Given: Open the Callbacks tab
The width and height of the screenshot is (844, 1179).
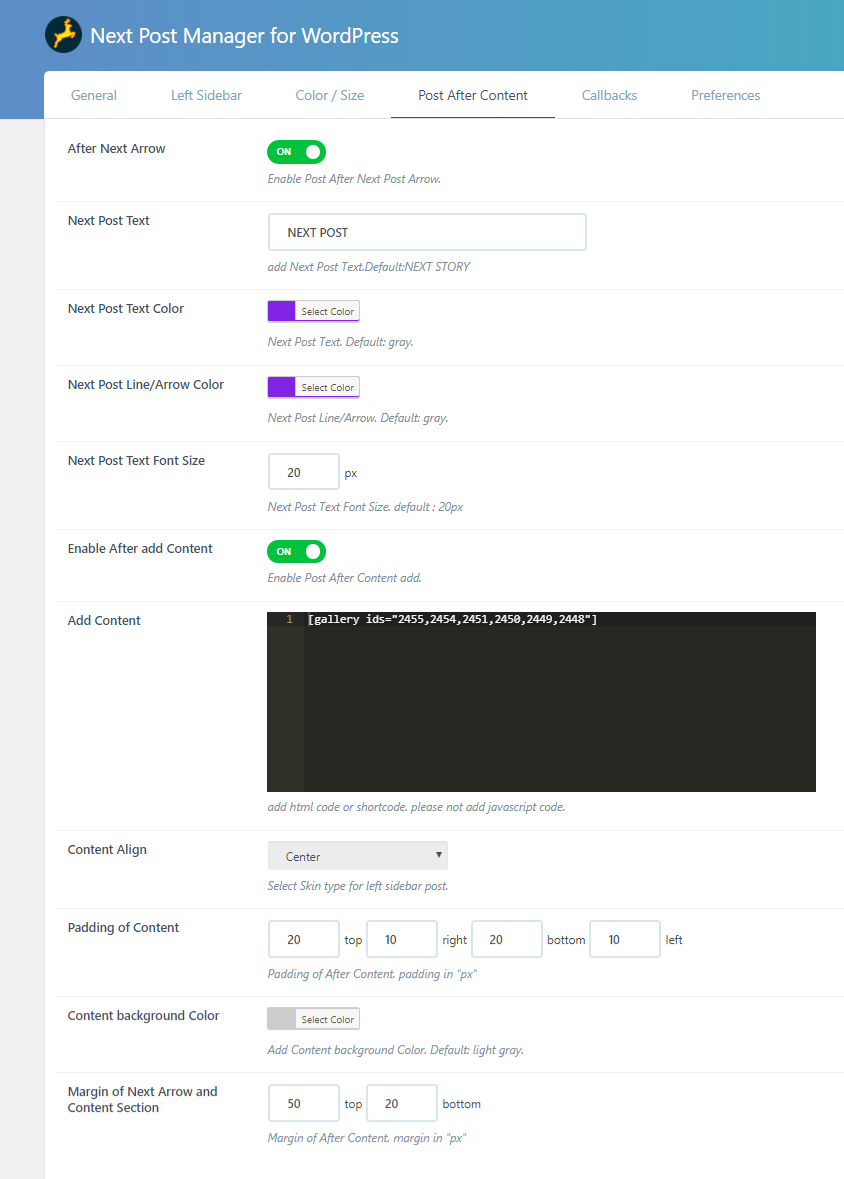Looking at the screenshot, I should 609,96.
